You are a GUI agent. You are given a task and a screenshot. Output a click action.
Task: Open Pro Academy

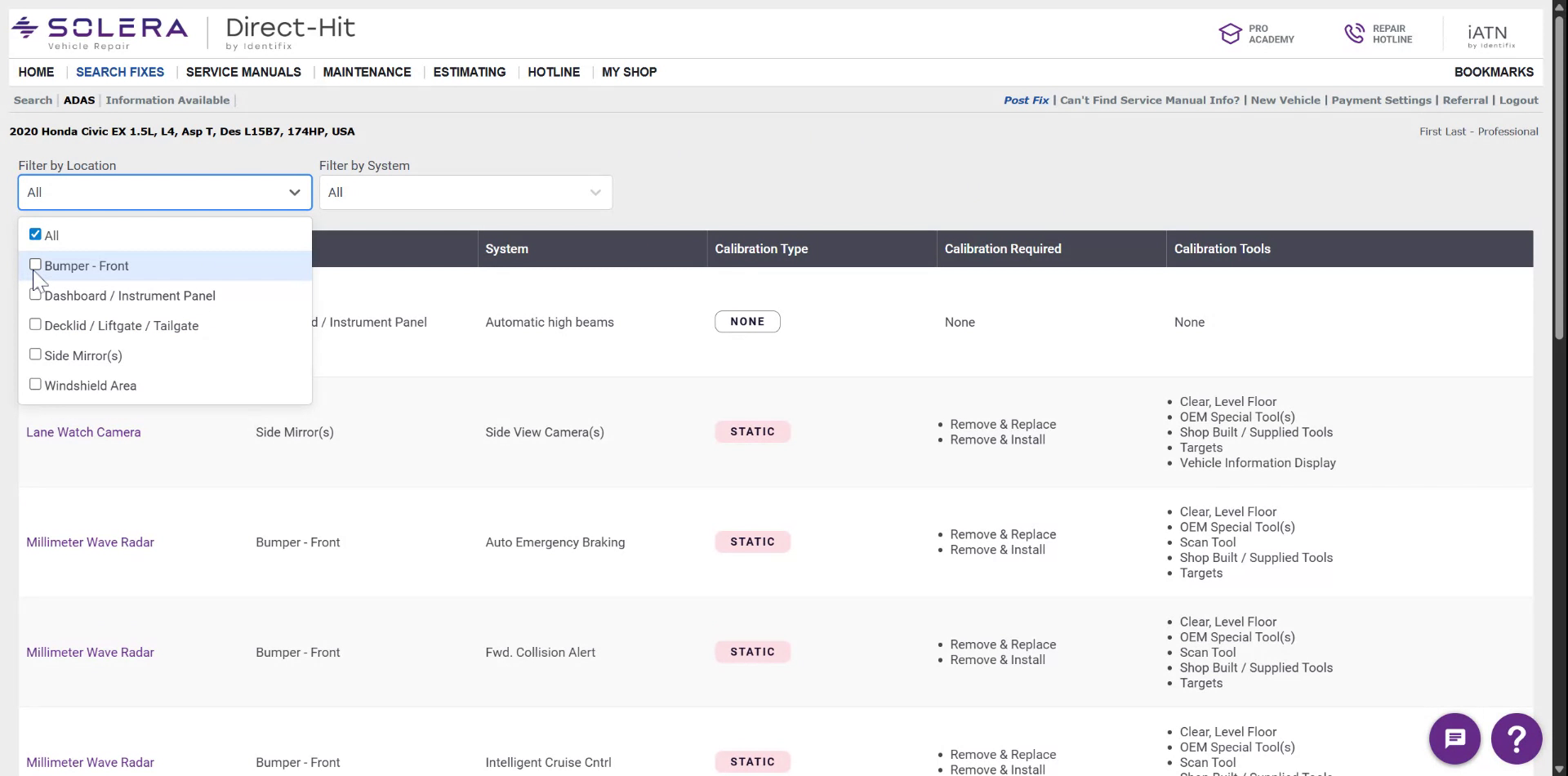point(1257,33)
